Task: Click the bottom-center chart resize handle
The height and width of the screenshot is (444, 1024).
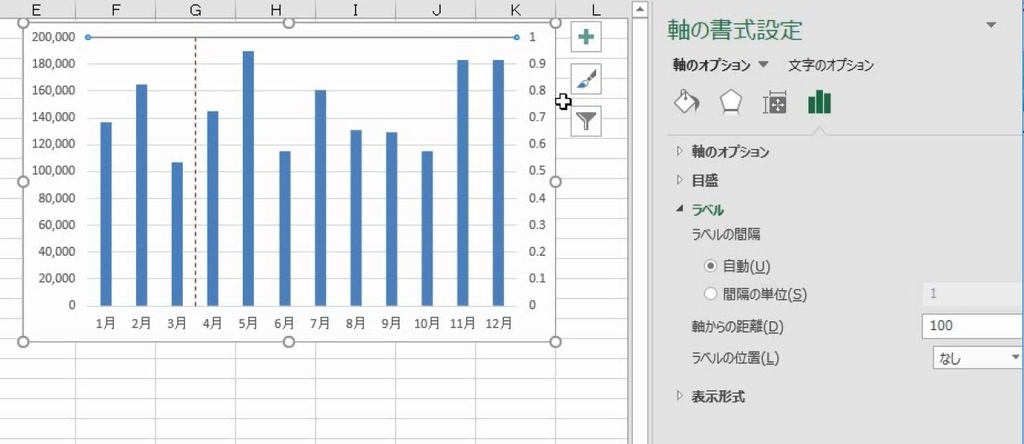Action: point(289,341)
